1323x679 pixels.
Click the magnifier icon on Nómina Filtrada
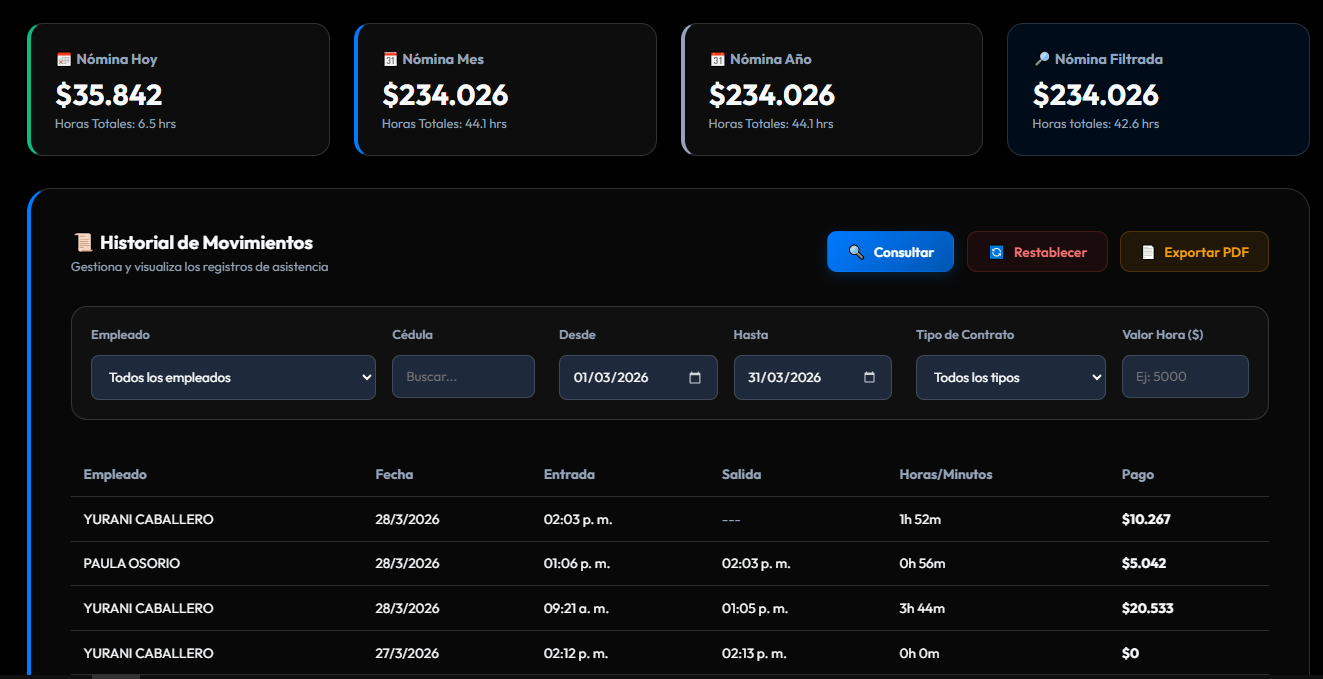click(1042, 60)
